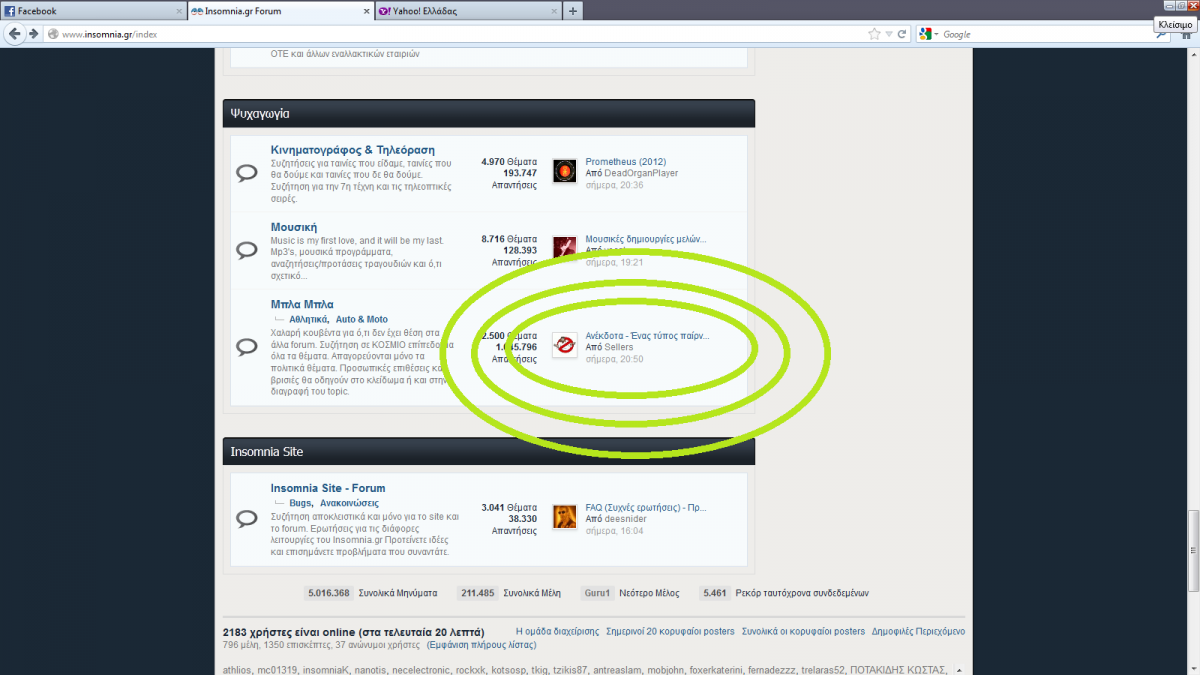Open the Ανακοινώσεις subforum
The height and width of the screenshot is (675, 1200).
[349, 503]
